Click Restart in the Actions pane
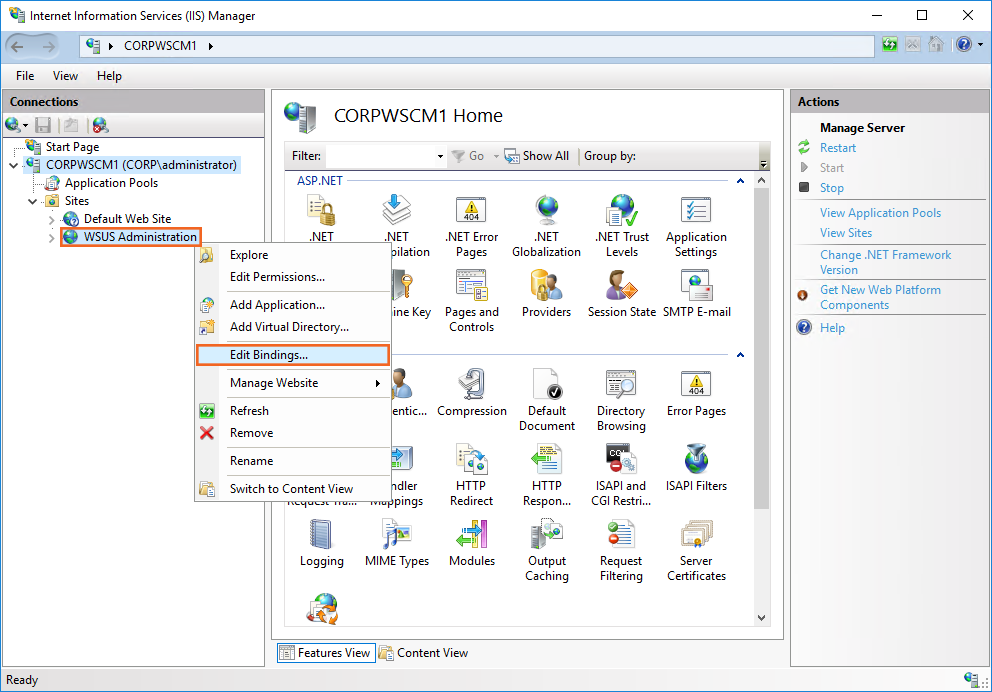 pyautogui.click(x=837, y=148)
